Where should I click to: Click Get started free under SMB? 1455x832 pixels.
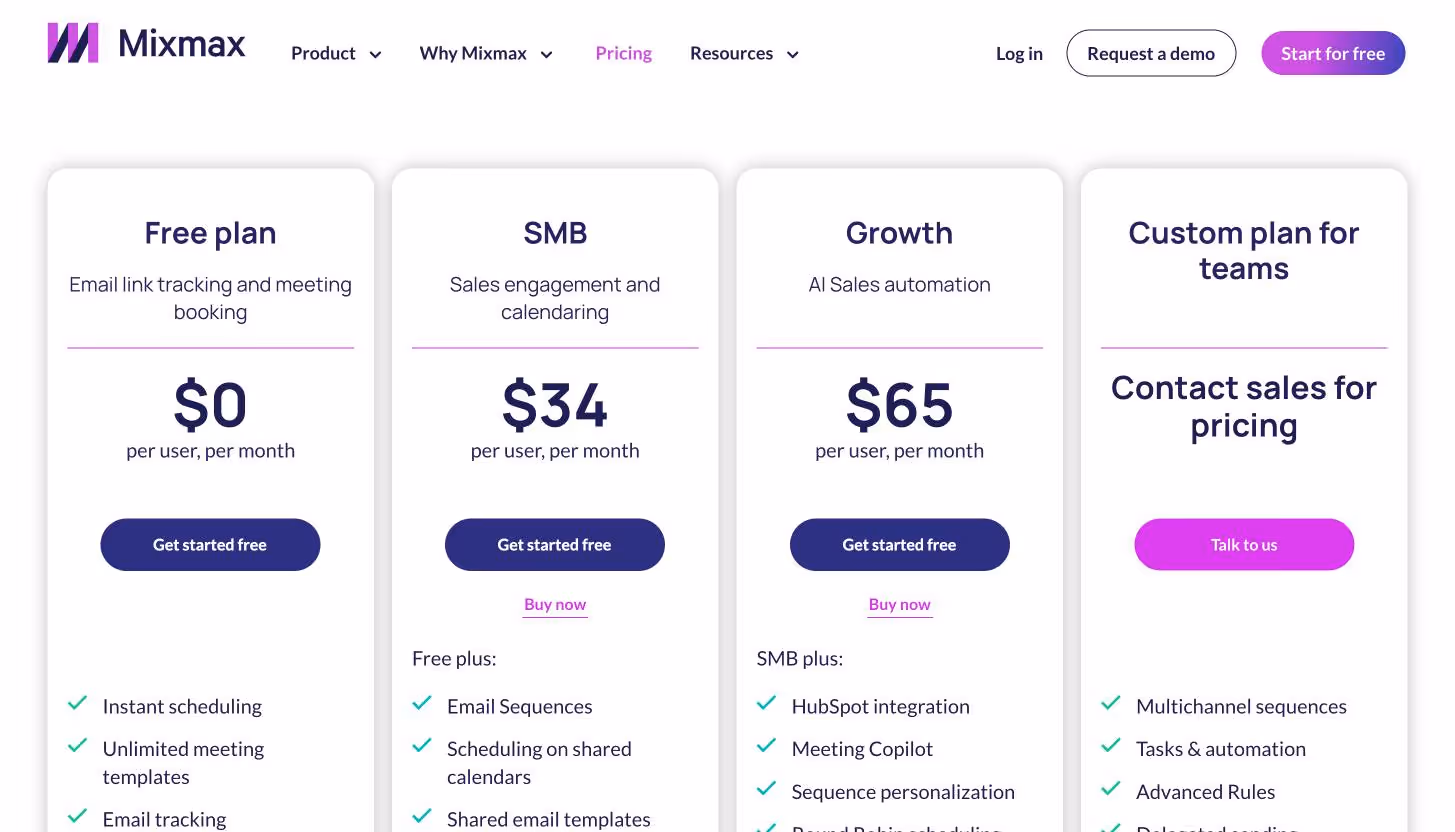click(555, 544)
